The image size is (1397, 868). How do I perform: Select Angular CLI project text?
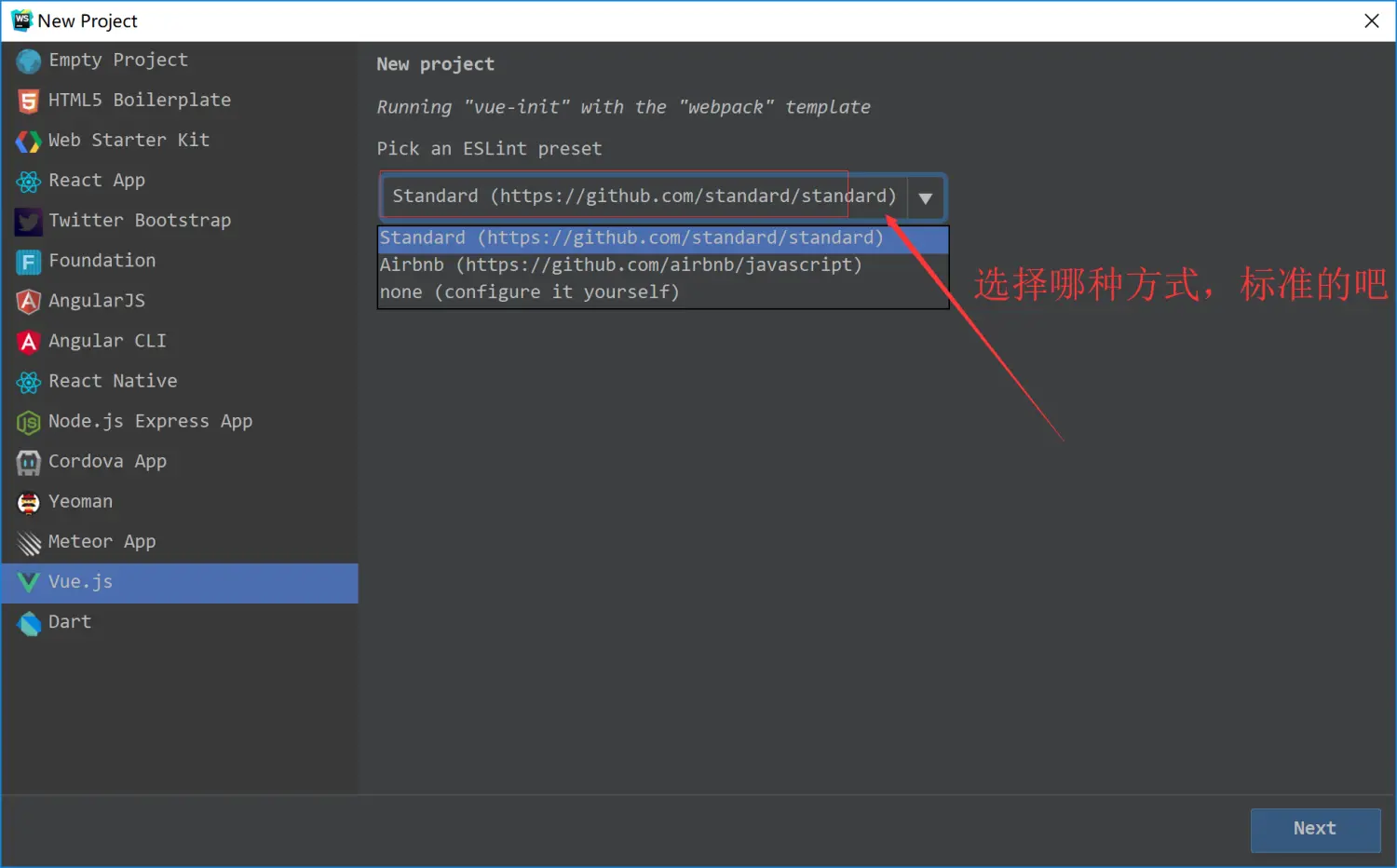(x=107, y=340)
